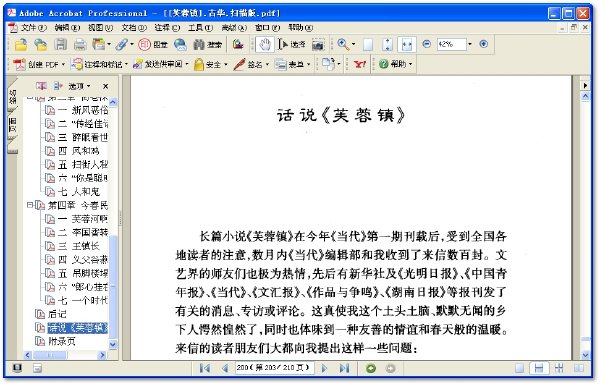The image size is (600, 385).
Task: Click the picture tasks icon
Action: [x=238, y=44]
